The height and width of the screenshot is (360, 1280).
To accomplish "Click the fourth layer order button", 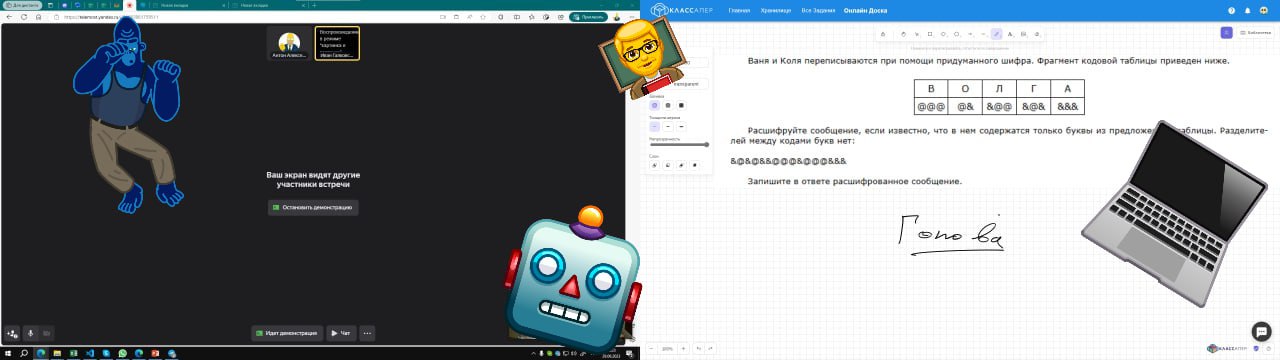I will point(694,165).
